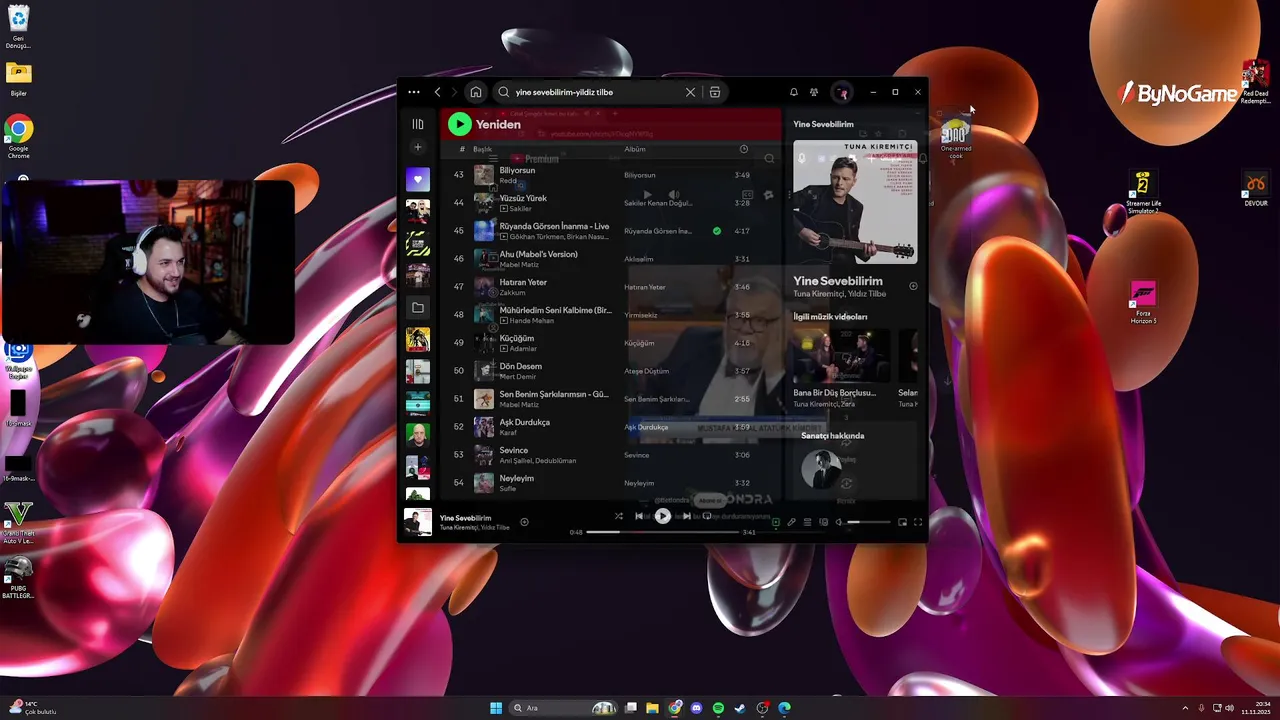This screenshot has height=720, width=1280.
Task: Open Spotify from the taskbar
Action: tap(718, 708)
